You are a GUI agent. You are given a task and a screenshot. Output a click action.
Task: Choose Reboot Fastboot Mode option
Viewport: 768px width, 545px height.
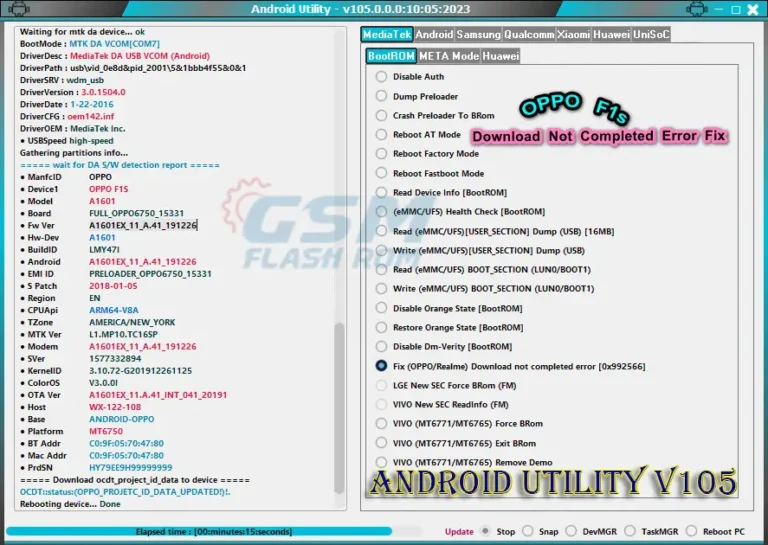[x=381, y=173]
